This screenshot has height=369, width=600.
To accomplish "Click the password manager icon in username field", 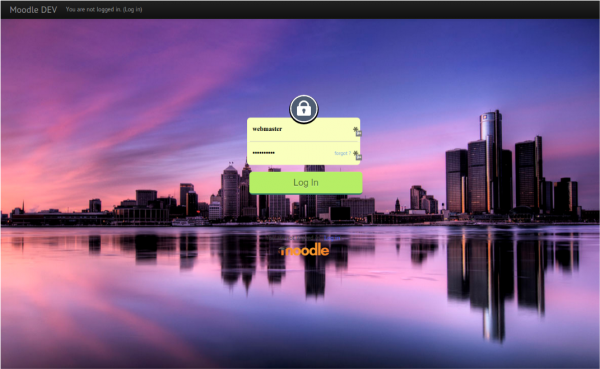I will click(357, 131).
